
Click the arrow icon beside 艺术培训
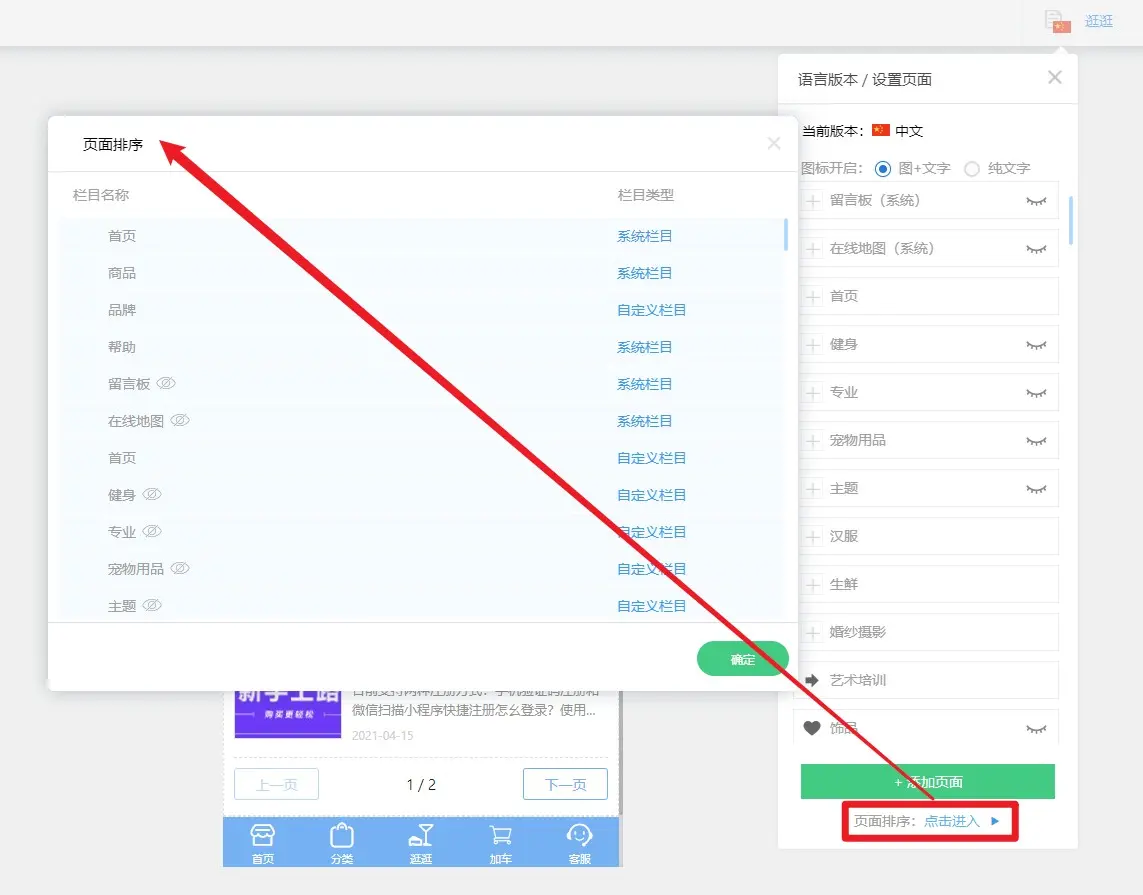[812, 680]
